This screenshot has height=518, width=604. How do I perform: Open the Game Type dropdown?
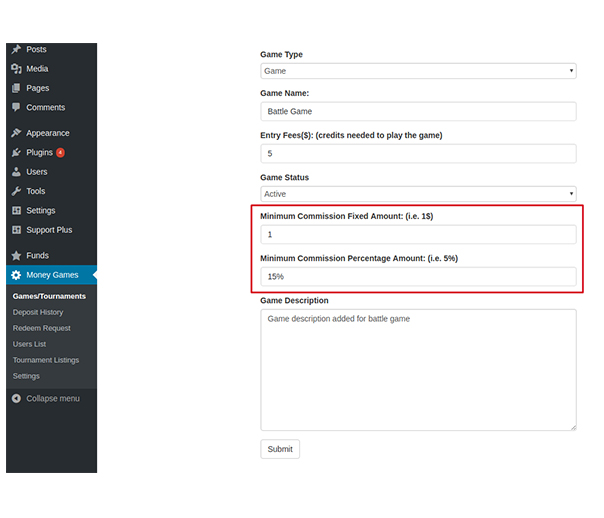(x=418, y=71)
